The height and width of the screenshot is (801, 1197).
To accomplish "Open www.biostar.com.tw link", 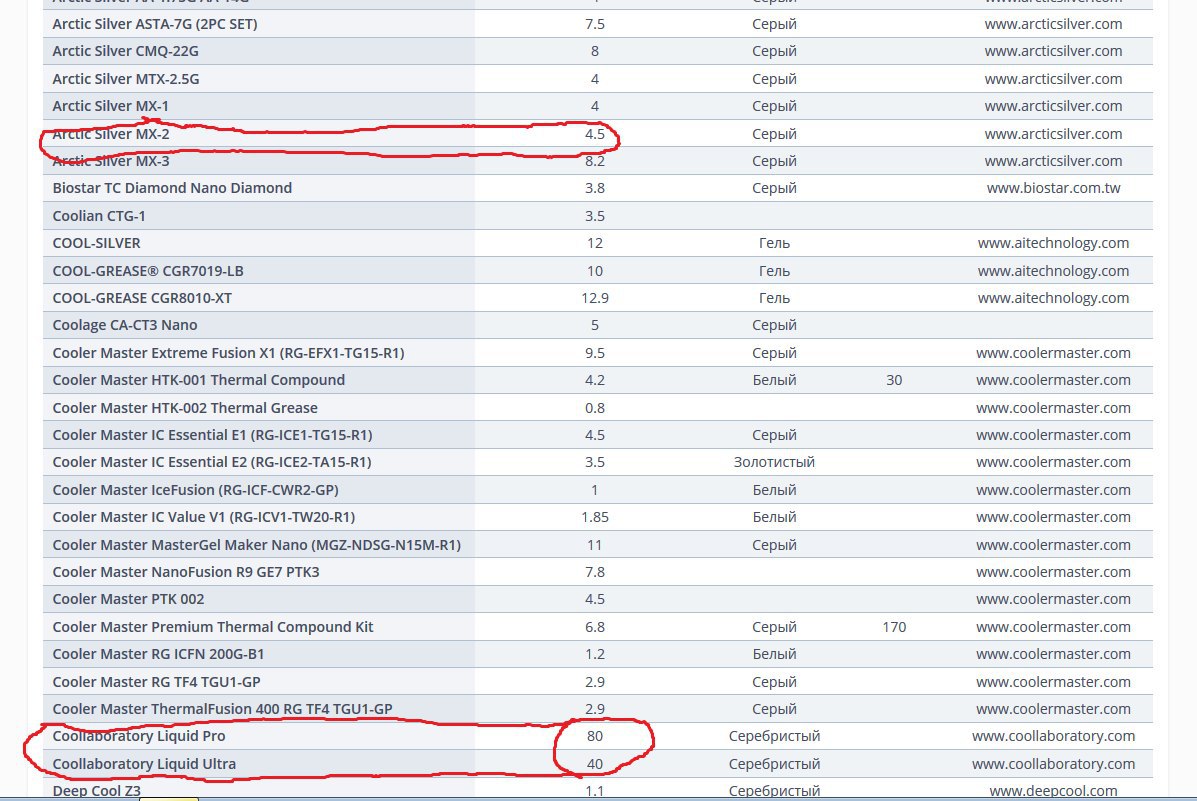I will [1053, 188].
